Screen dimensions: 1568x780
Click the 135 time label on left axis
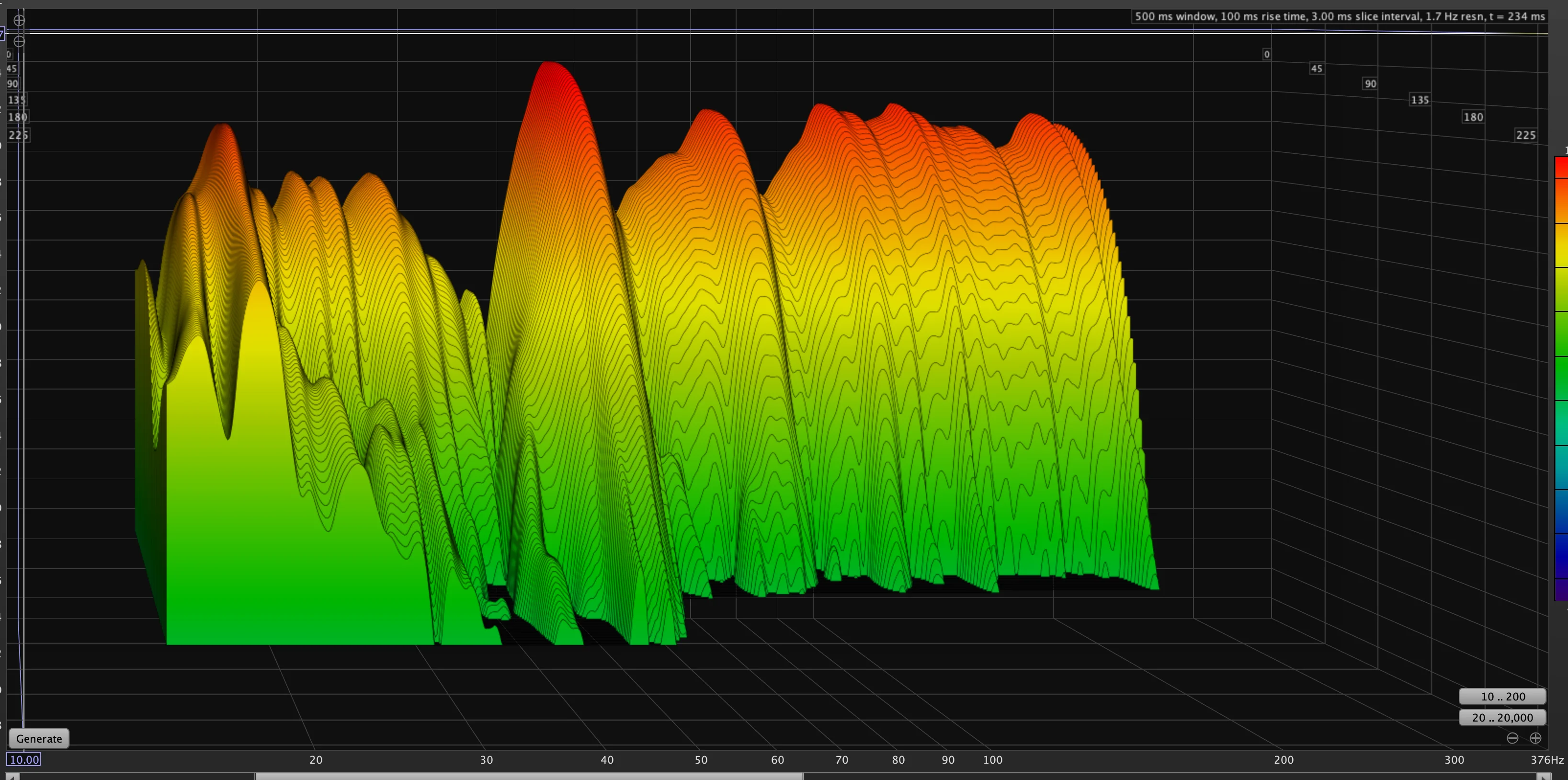point(17,99)
